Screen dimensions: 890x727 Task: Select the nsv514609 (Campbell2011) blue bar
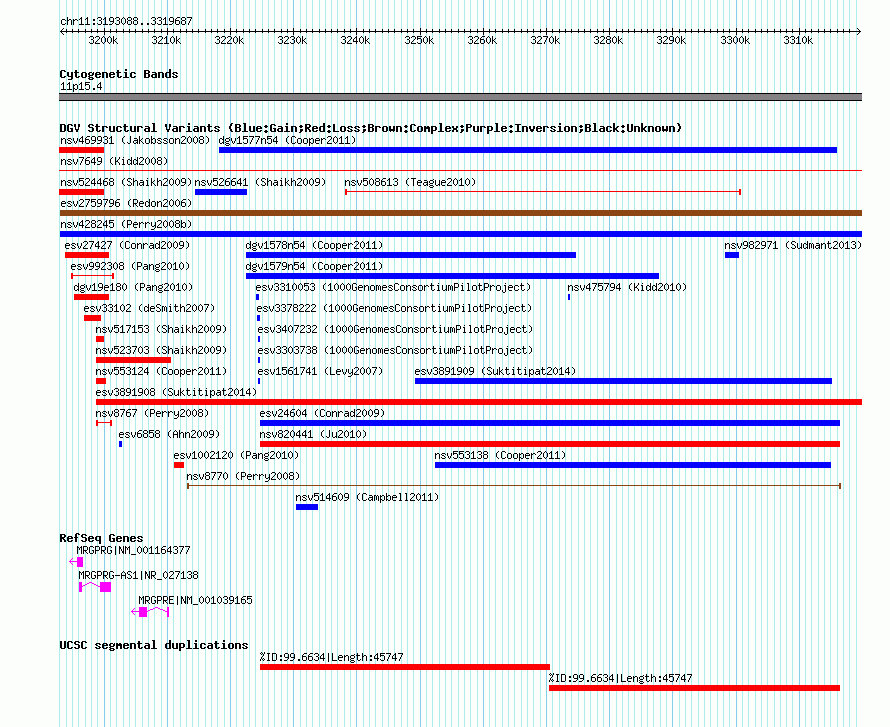[x=307, y=507]
